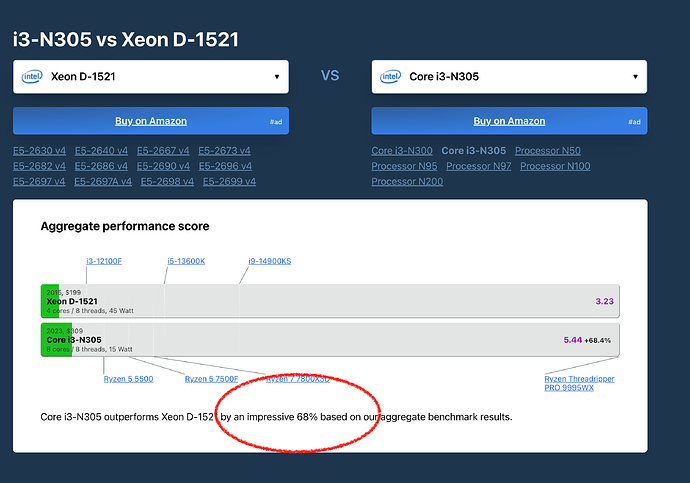Screen dimensions: 690x483
Task: Click the left Buy on Amazon button
Action: [151, 121]
